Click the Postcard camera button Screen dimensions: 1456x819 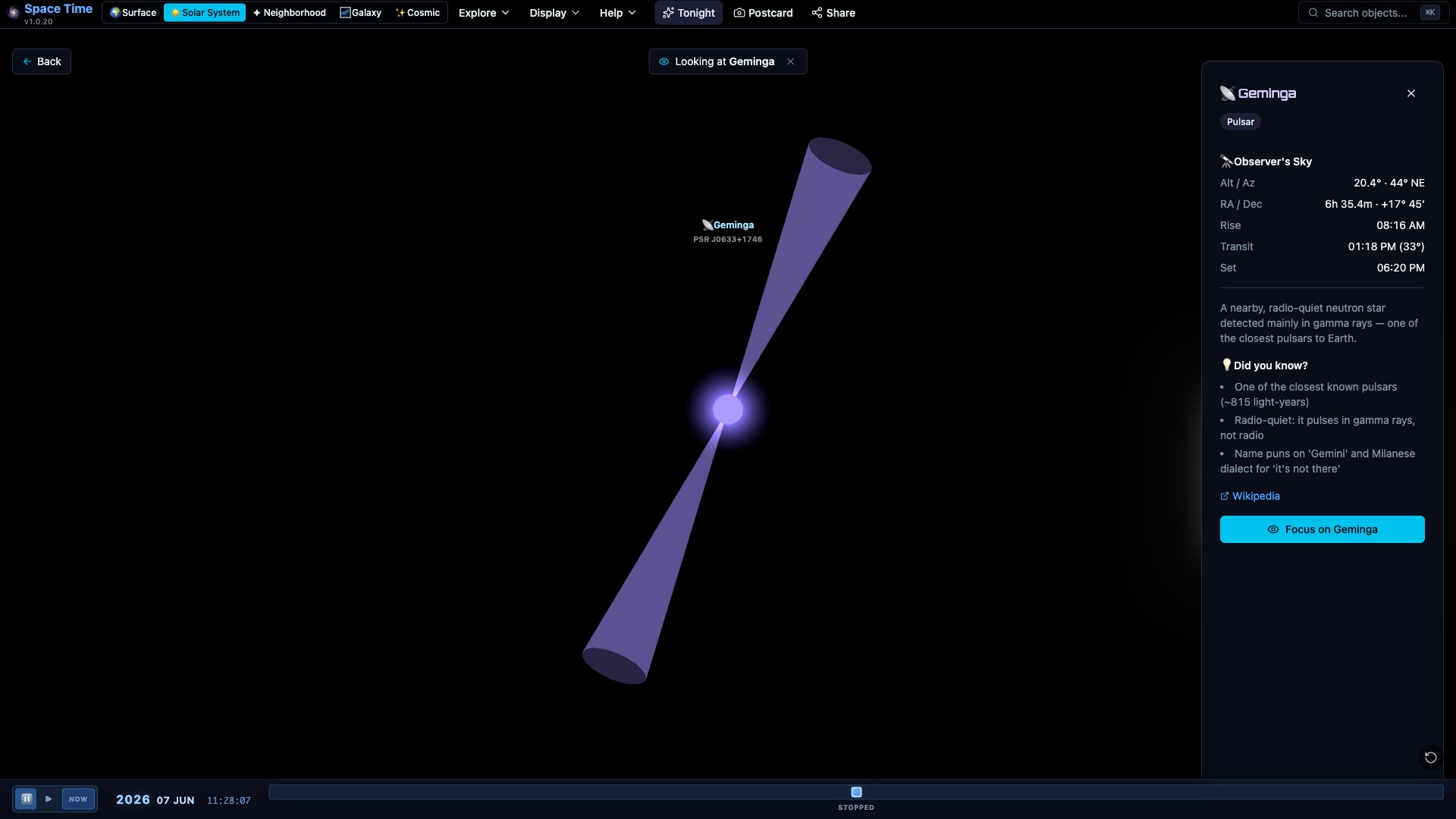pos(763,13)
